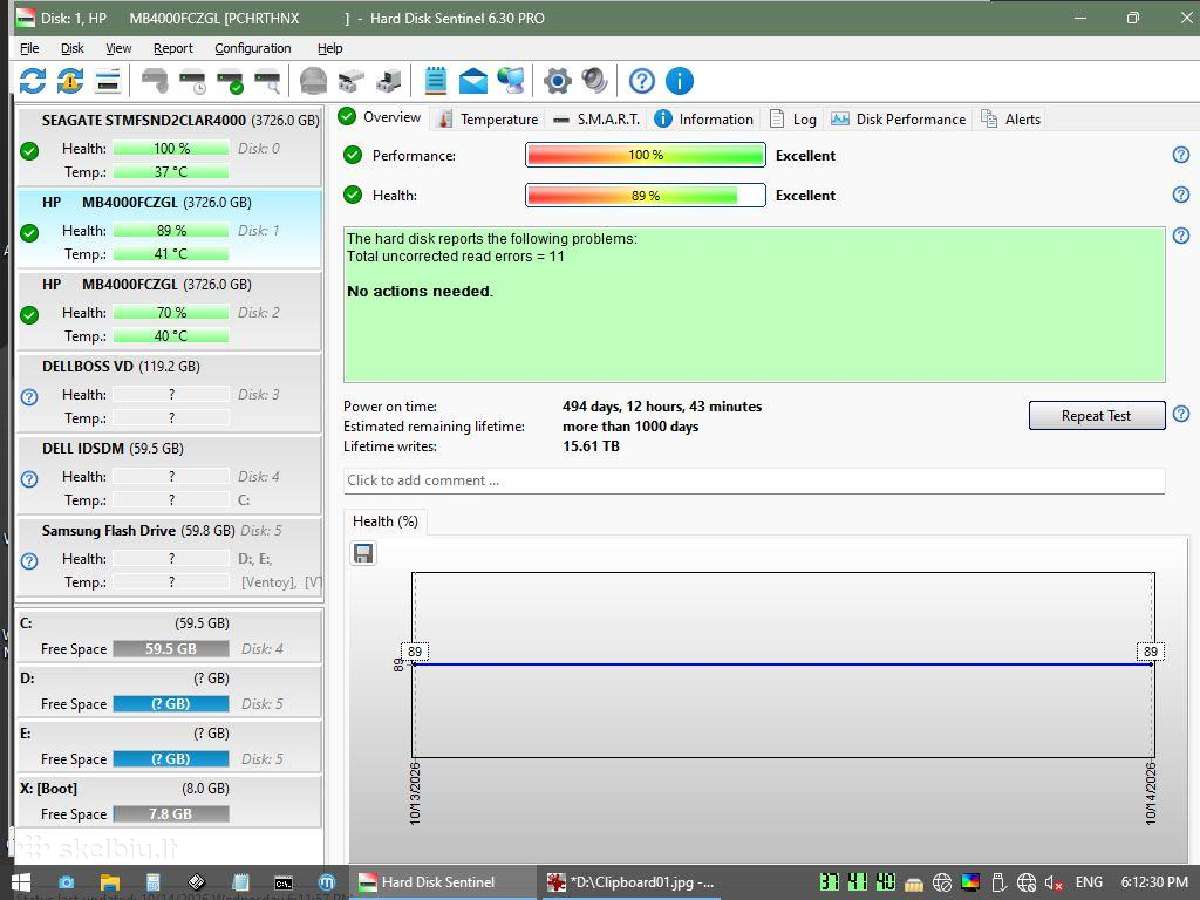The image size is (1200, 900).
Task: Click the blue envelope email toolbar icon
Action: (473, 81)
